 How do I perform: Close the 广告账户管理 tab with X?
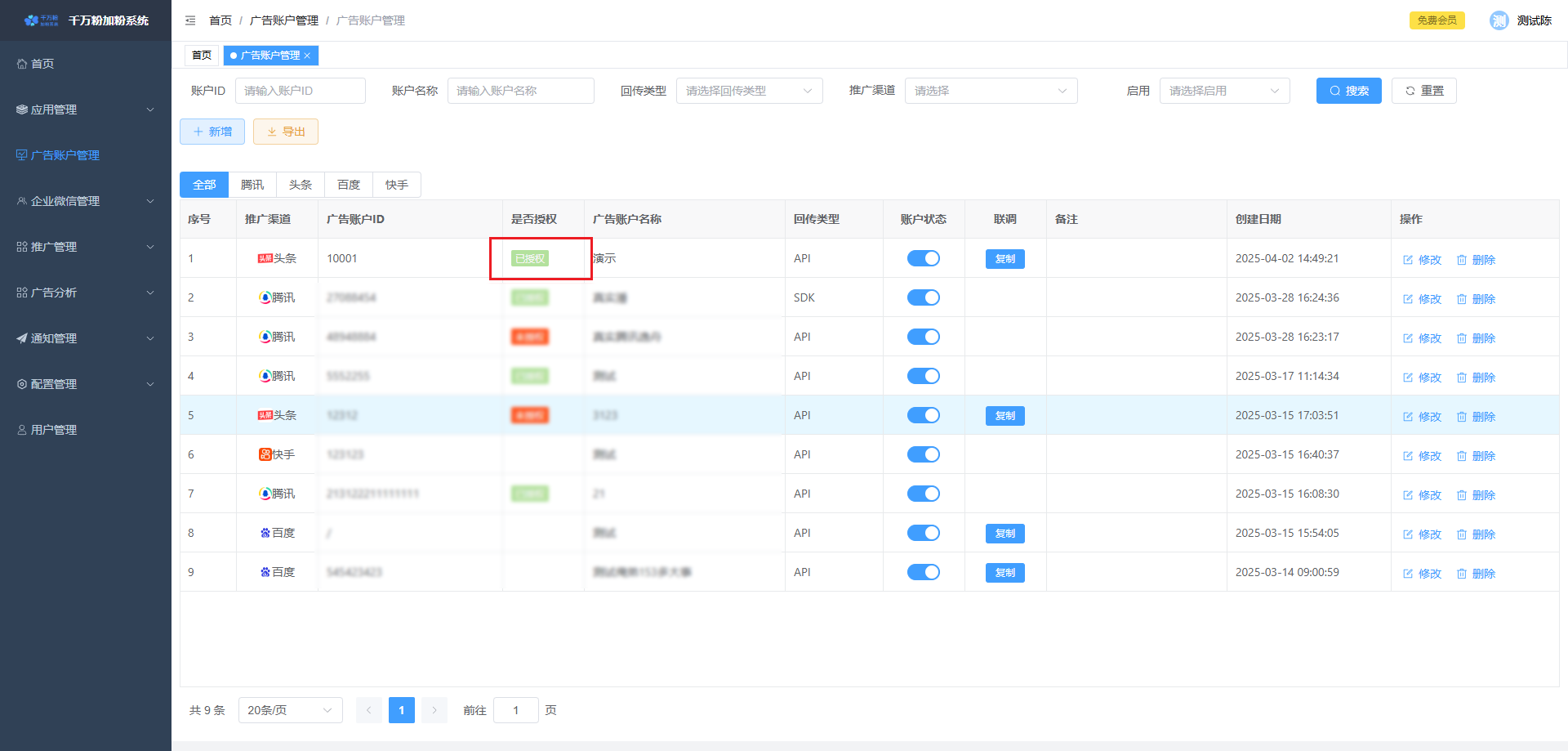point(307,56)
